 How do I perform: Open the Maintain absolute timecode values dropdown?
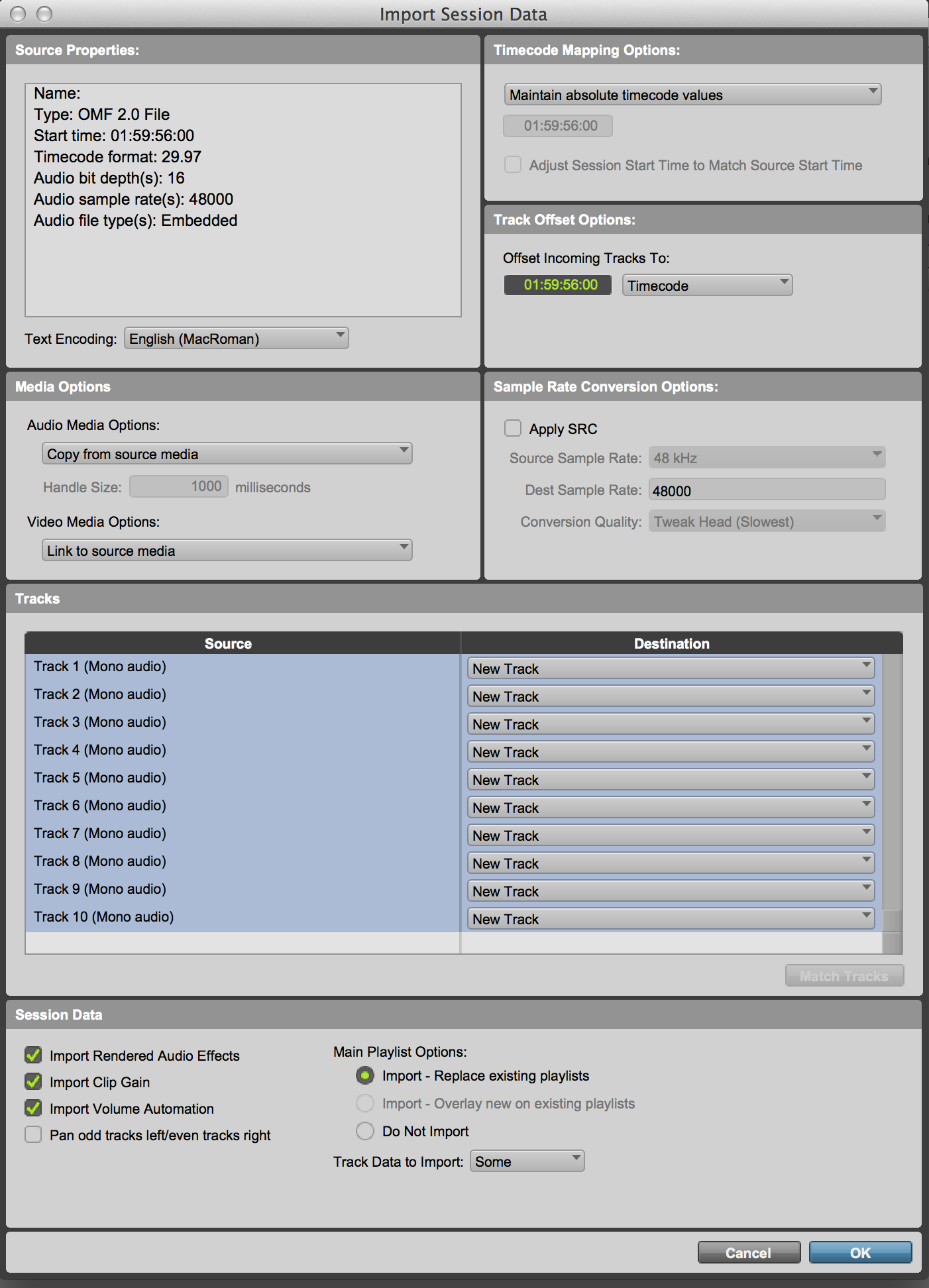point(692,95)
